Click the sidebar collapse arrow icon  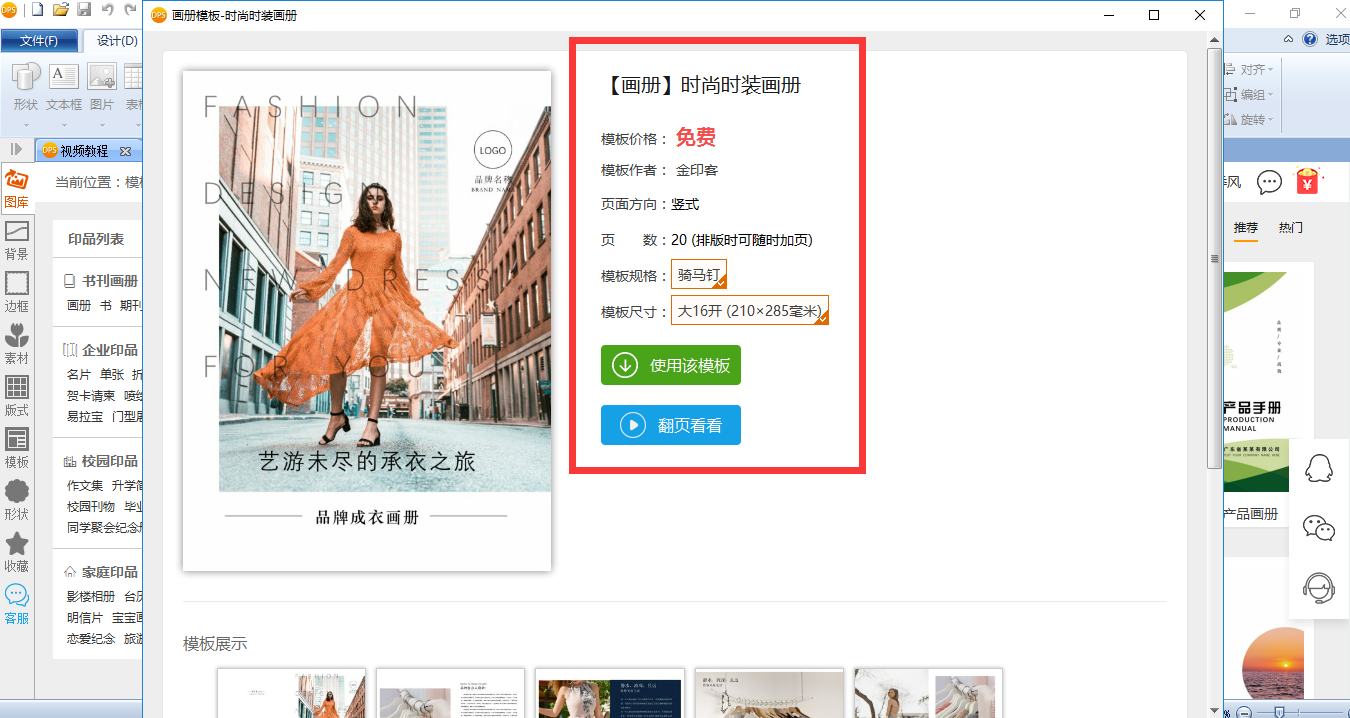click(17, 149)
